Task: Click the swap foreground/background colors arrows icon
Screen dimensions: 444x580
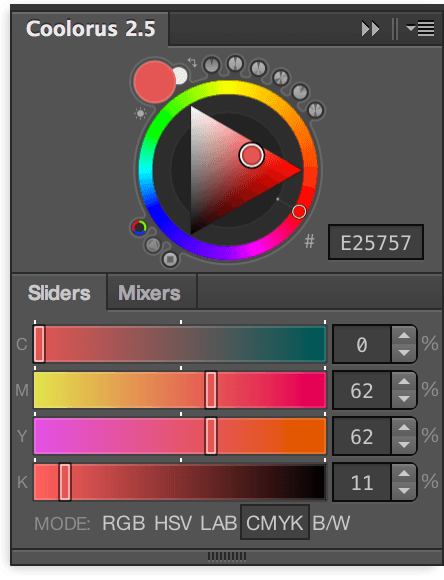Action: (192, 62)
